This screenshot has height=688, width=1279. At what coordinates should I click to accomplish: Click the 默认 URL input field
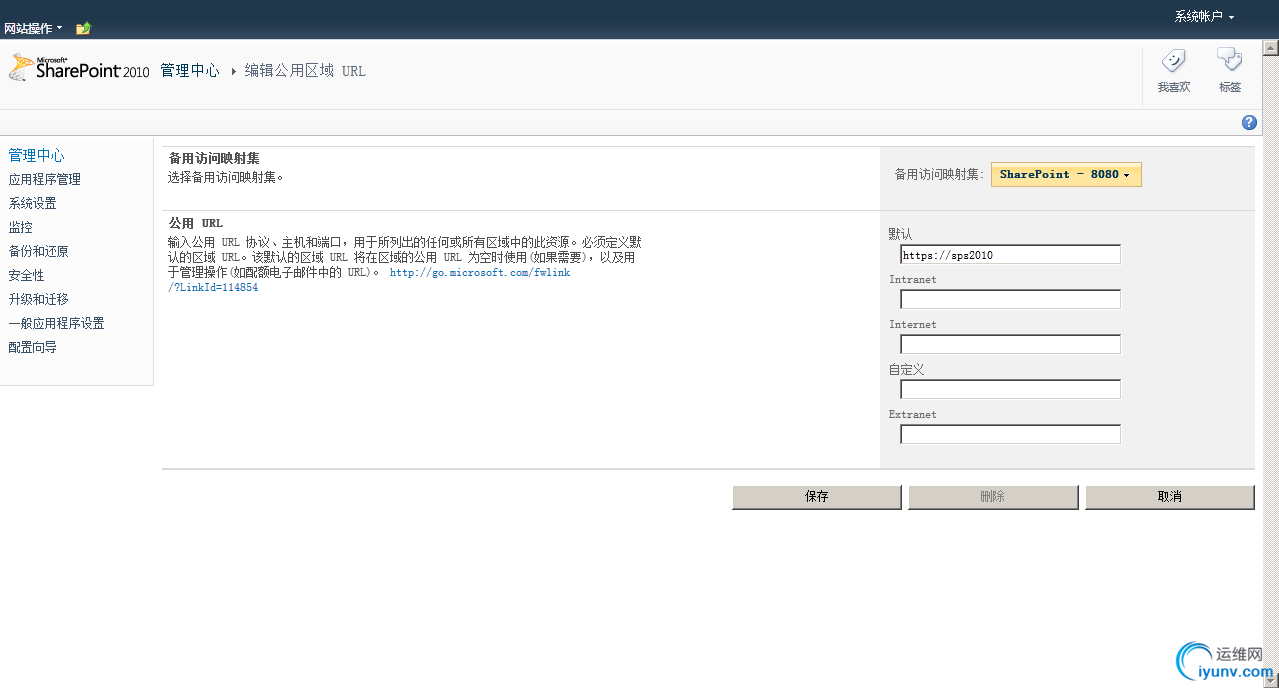point(1010,254)
